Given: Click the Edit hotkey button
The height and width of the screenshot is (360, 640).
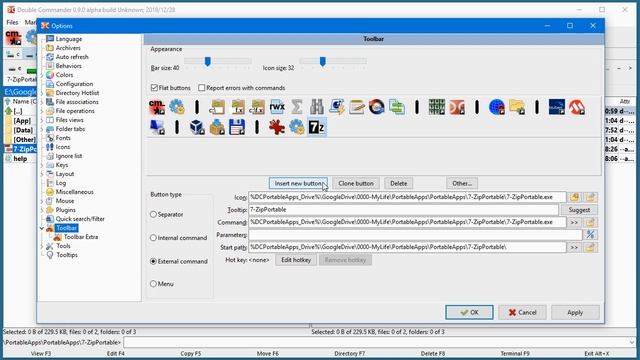Looking at the screenshot, I should [x=296, y=260].
